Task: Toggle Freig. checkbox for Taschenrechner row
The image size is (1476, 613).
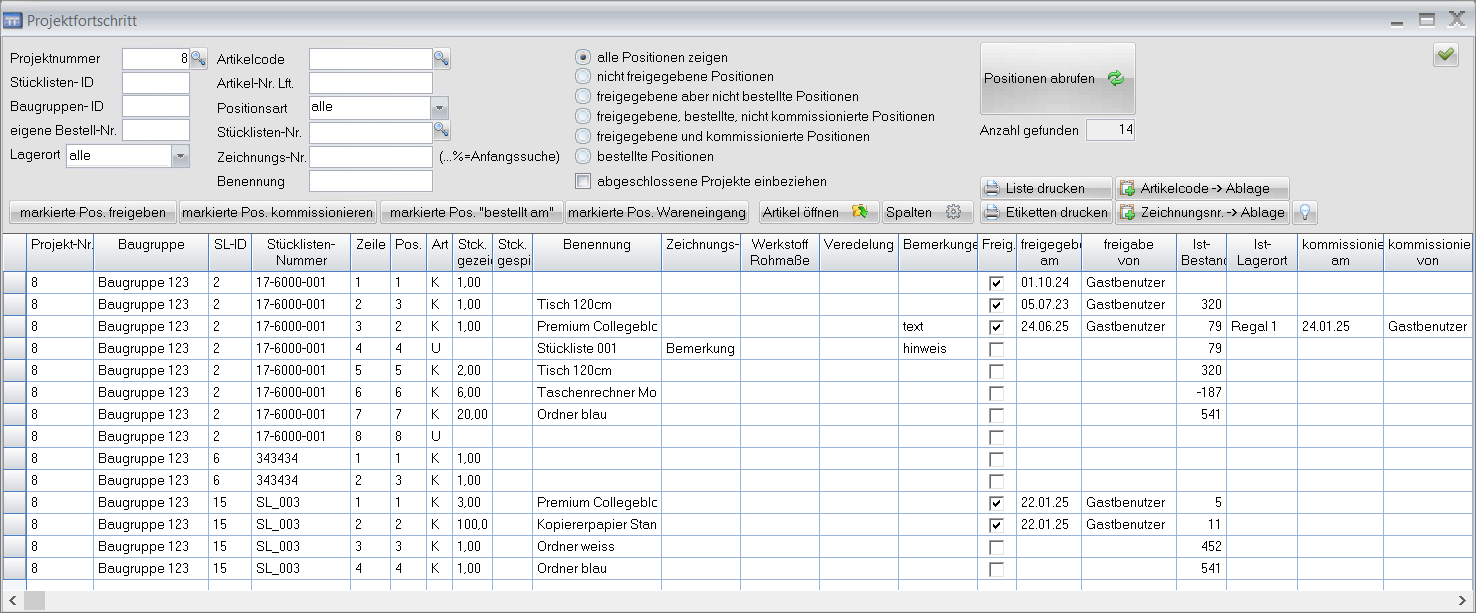Action: pyautogui.click(x=996, y=393)
